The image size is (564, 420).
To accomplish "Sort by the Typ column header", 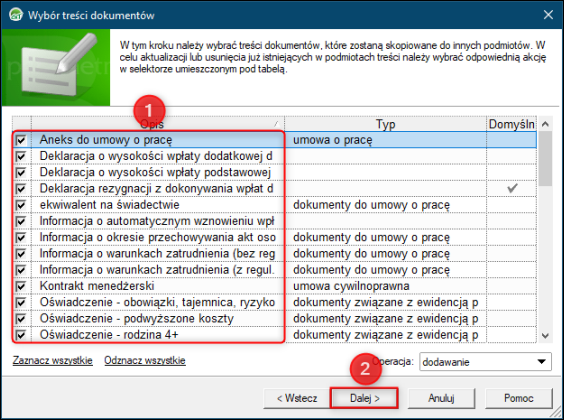I will click(x=385, y=124).
